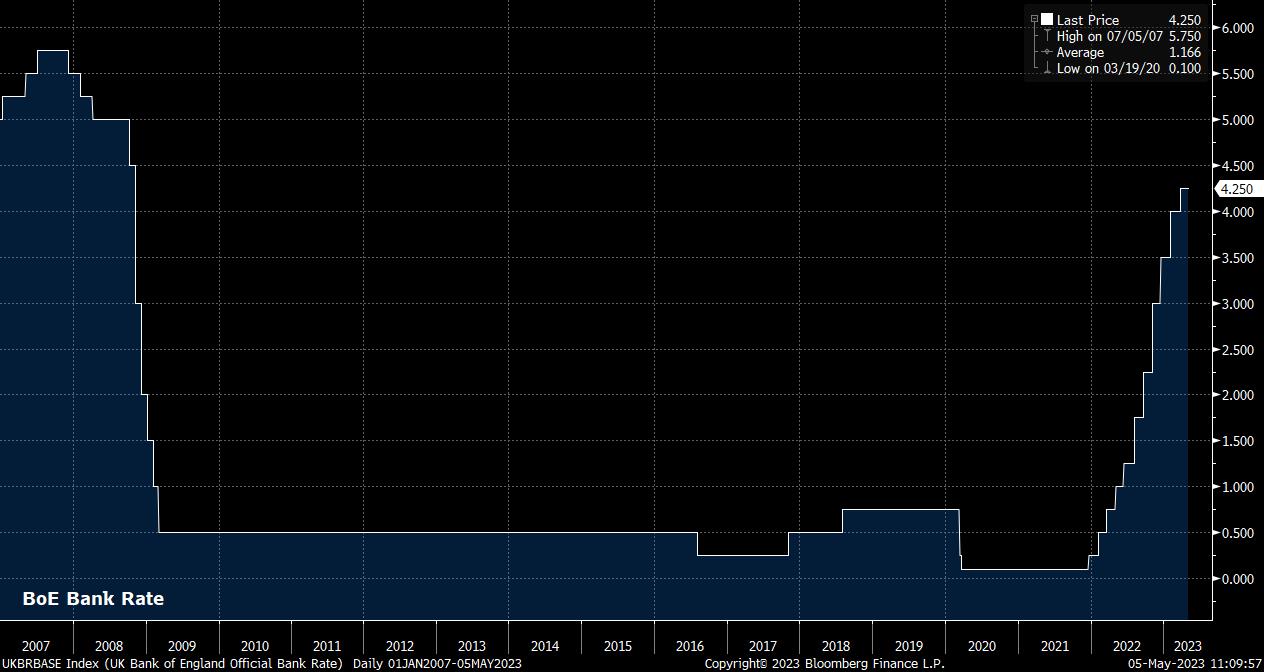Click the 2011 label on the time axis

point(327,646)
